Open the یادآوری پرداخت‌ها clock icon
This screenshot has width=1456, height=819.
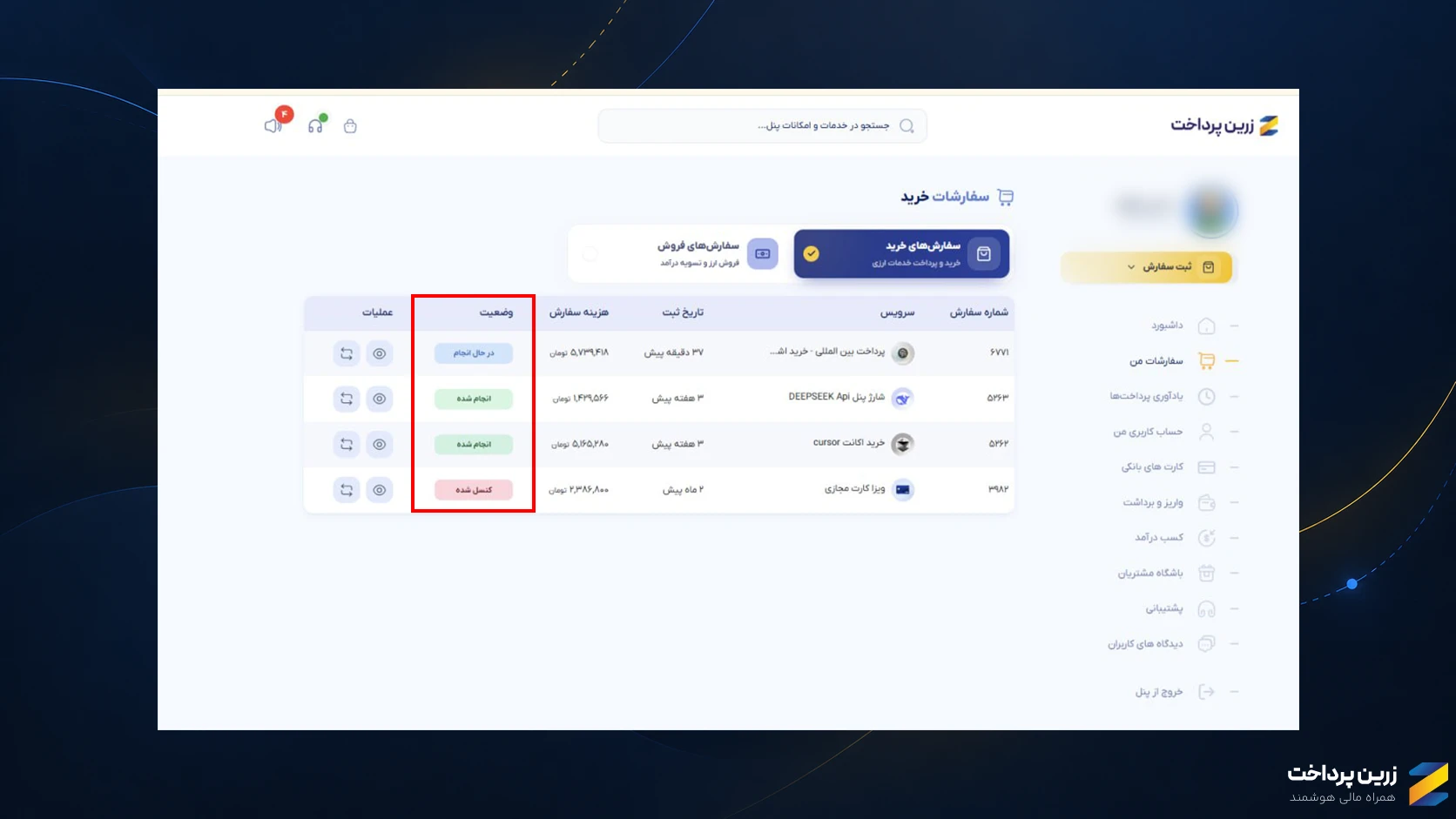point(1206,396)
